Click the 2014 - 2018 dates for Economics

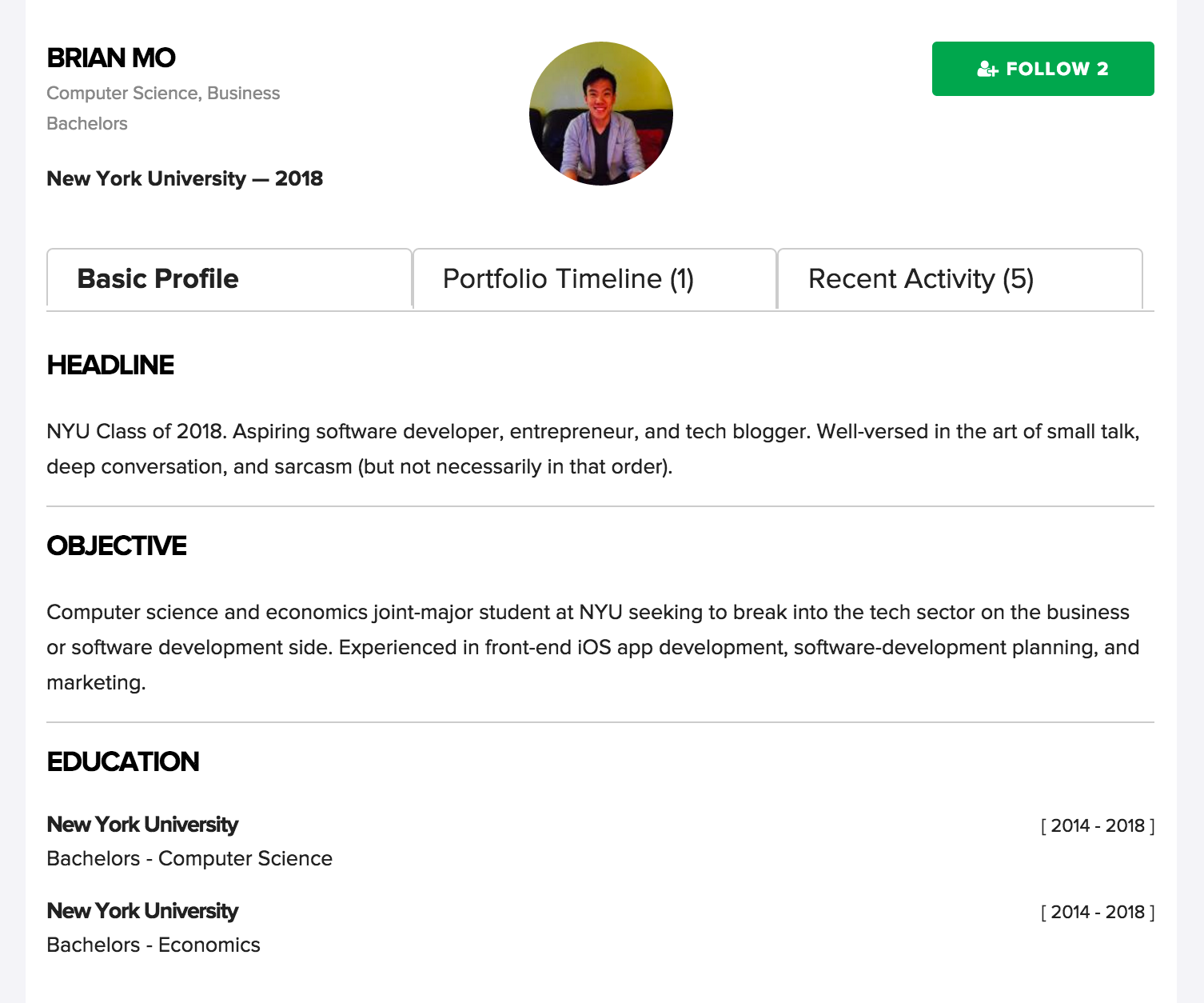pyautogui.click(x=1097, y=912)
